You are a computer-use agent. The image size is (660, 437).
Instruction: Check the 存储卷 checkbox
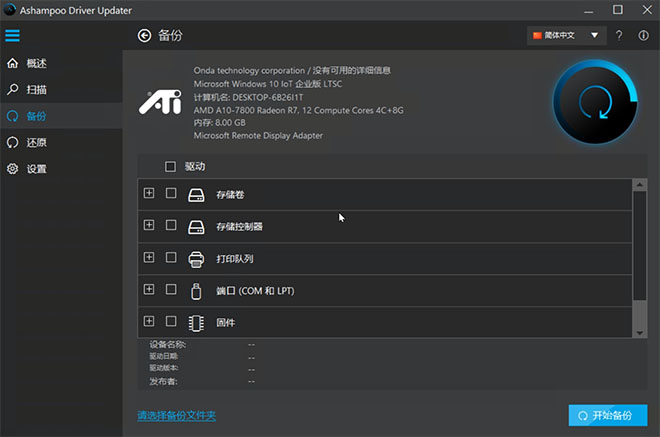pos(171,193)
